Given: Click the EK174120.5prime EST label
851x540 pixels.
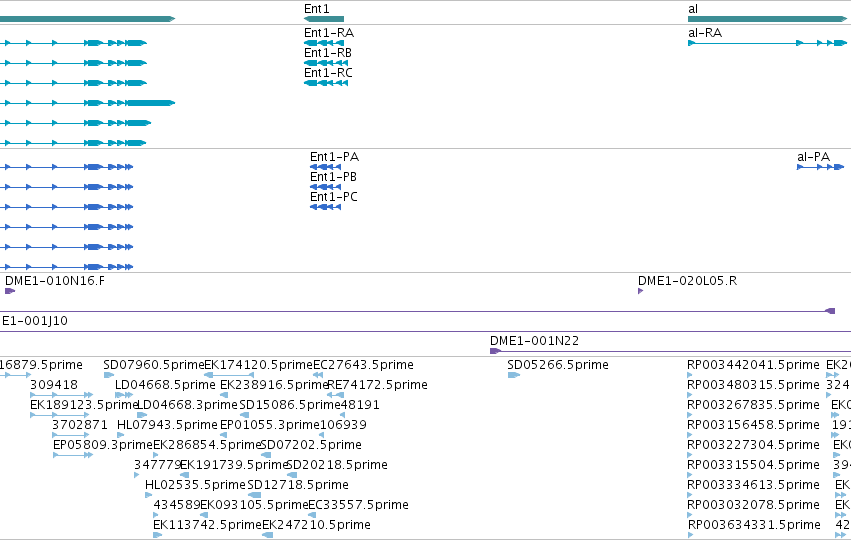Looking at the screenshot, I should click(258, 365).
